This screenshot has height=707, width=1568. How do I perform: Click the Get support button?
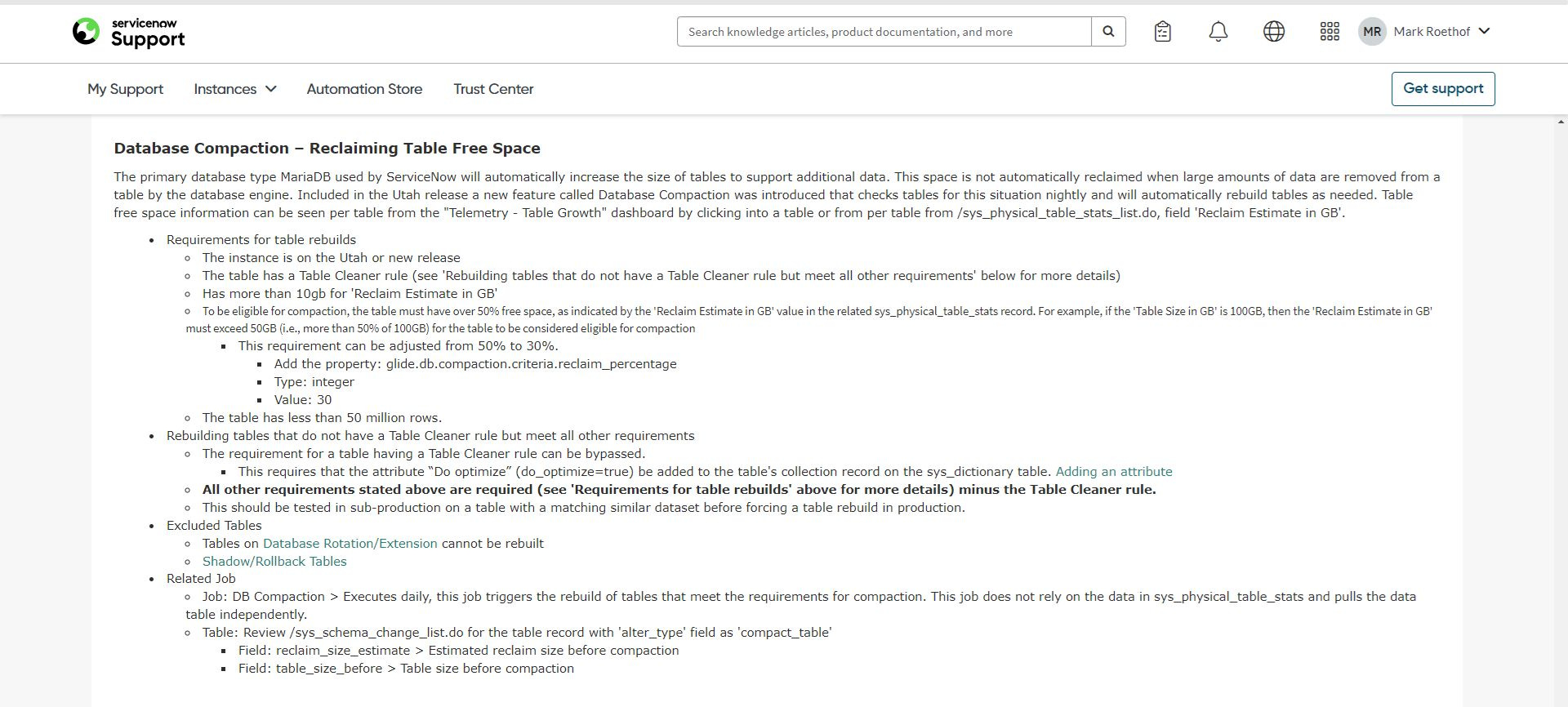tap(1443, 89)
